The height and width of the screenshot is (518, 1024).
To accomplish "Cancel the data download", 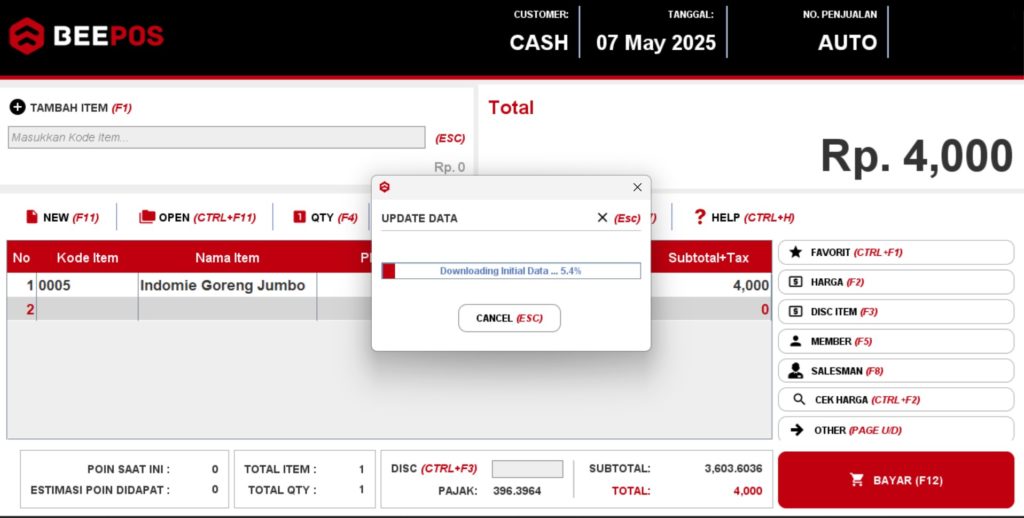I will tap(509, 318).
